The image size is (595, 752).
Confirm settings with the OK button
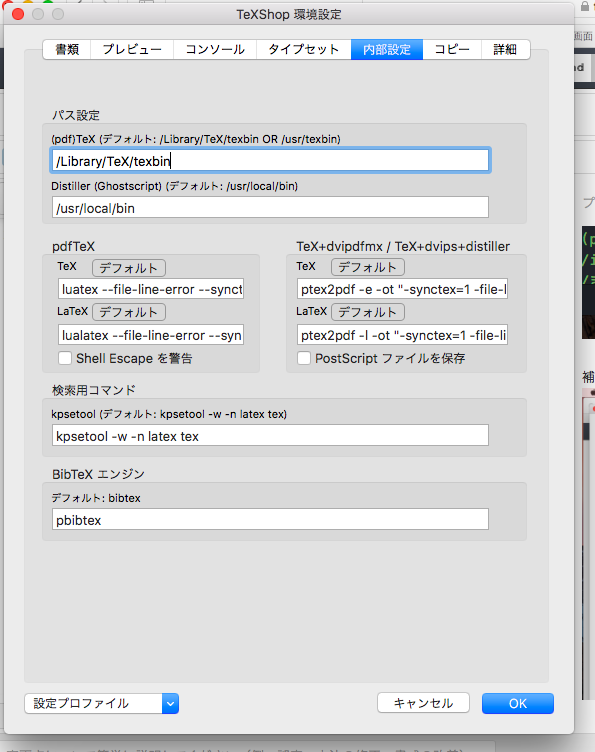click(518, 704)
